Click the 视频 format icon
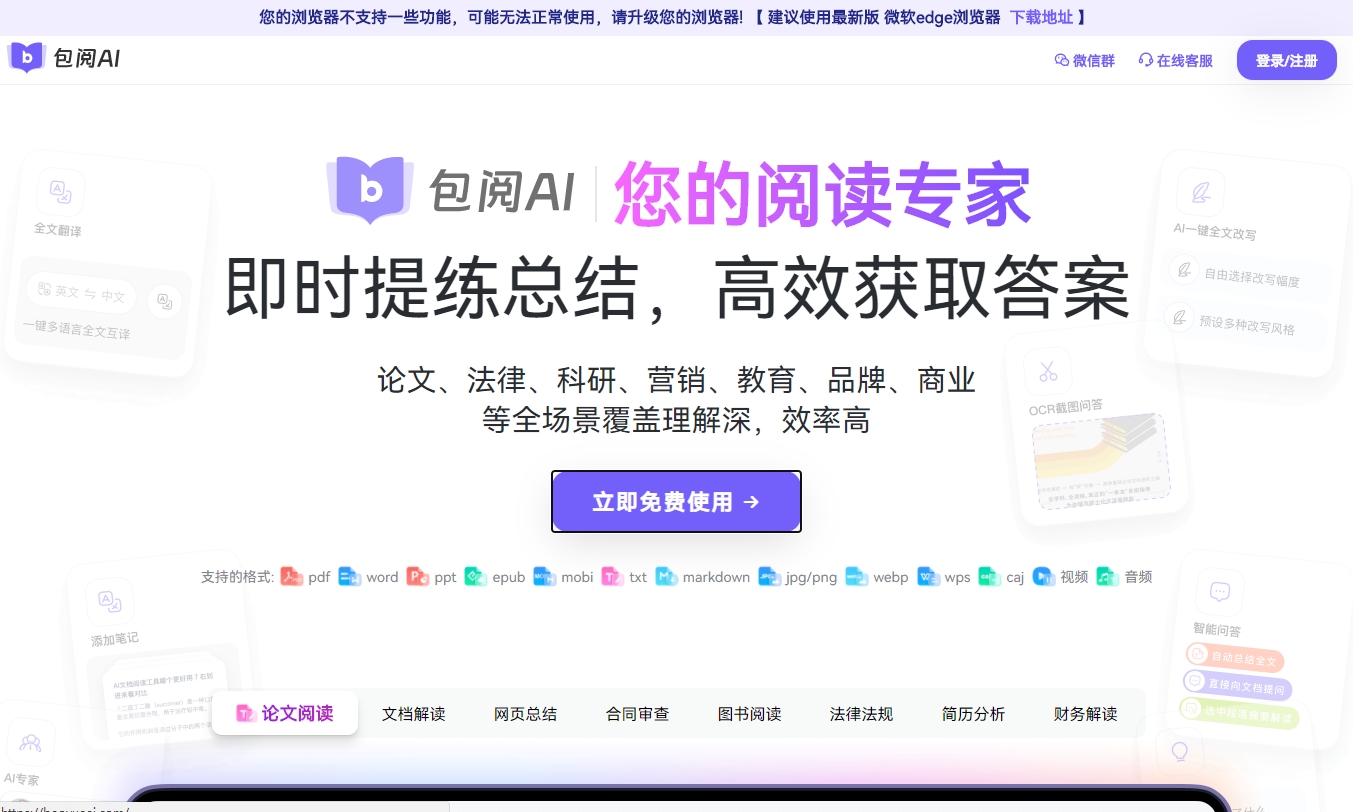The image size is (1353, 812). pos(1043,577)
